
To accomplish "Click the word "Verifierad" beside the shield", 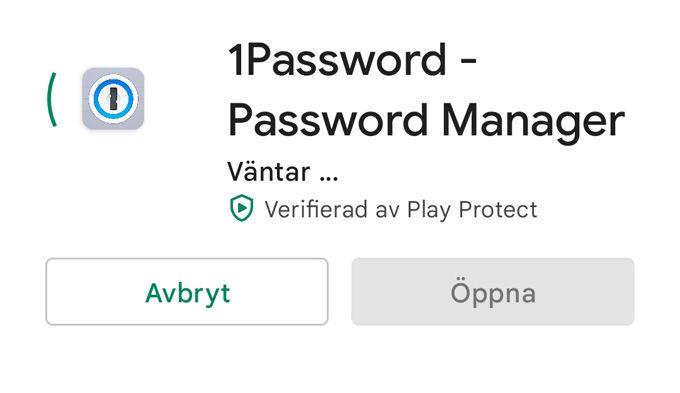I will tap(317, 210).
